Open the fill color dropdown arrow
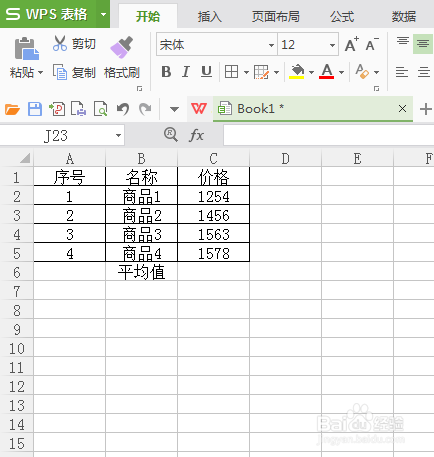 point(311,72)
